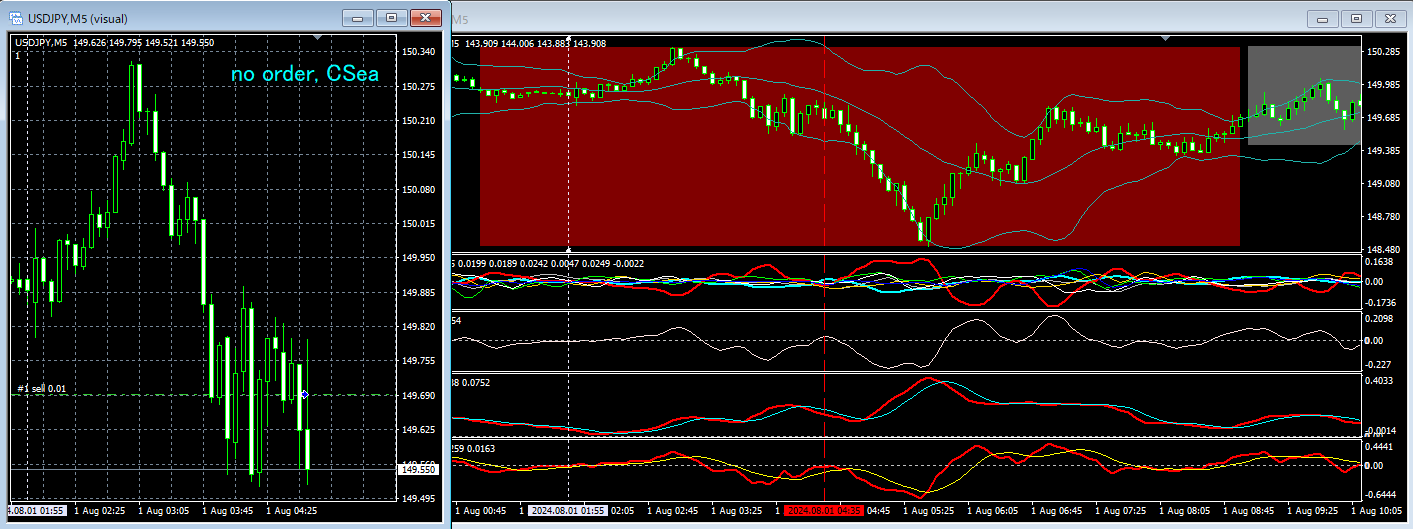Click price 149.690 on visual chart scale
Image resolution: width=1413 pixels, height=529 pixels.
pyautogui.click(x=417, y=395)
